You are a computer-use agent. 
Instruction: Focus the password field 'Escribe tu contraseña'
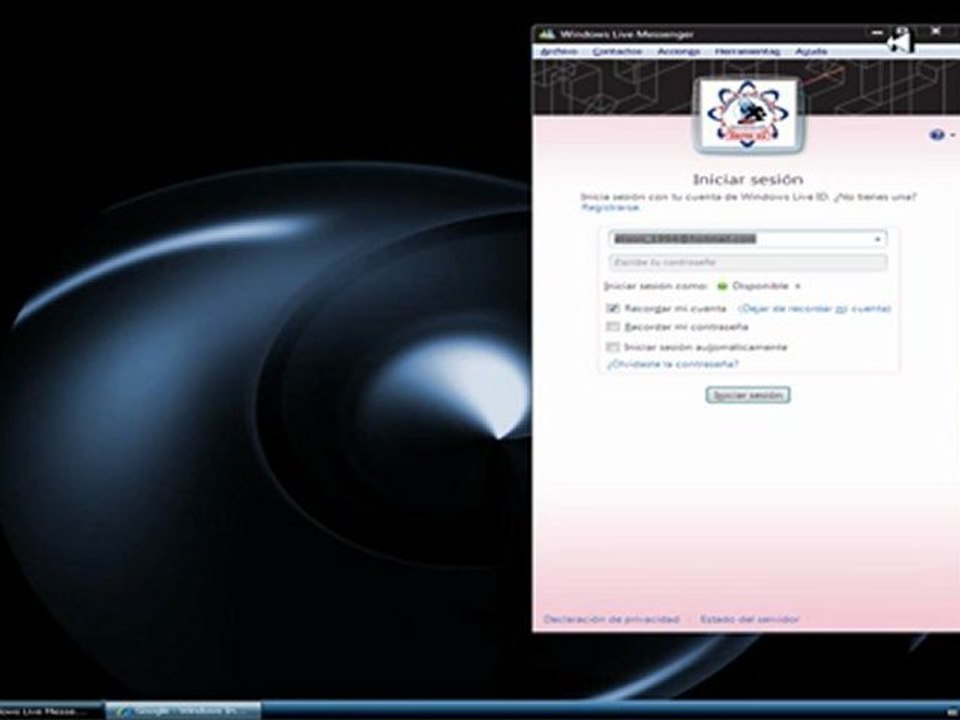(x=748, y=262)
